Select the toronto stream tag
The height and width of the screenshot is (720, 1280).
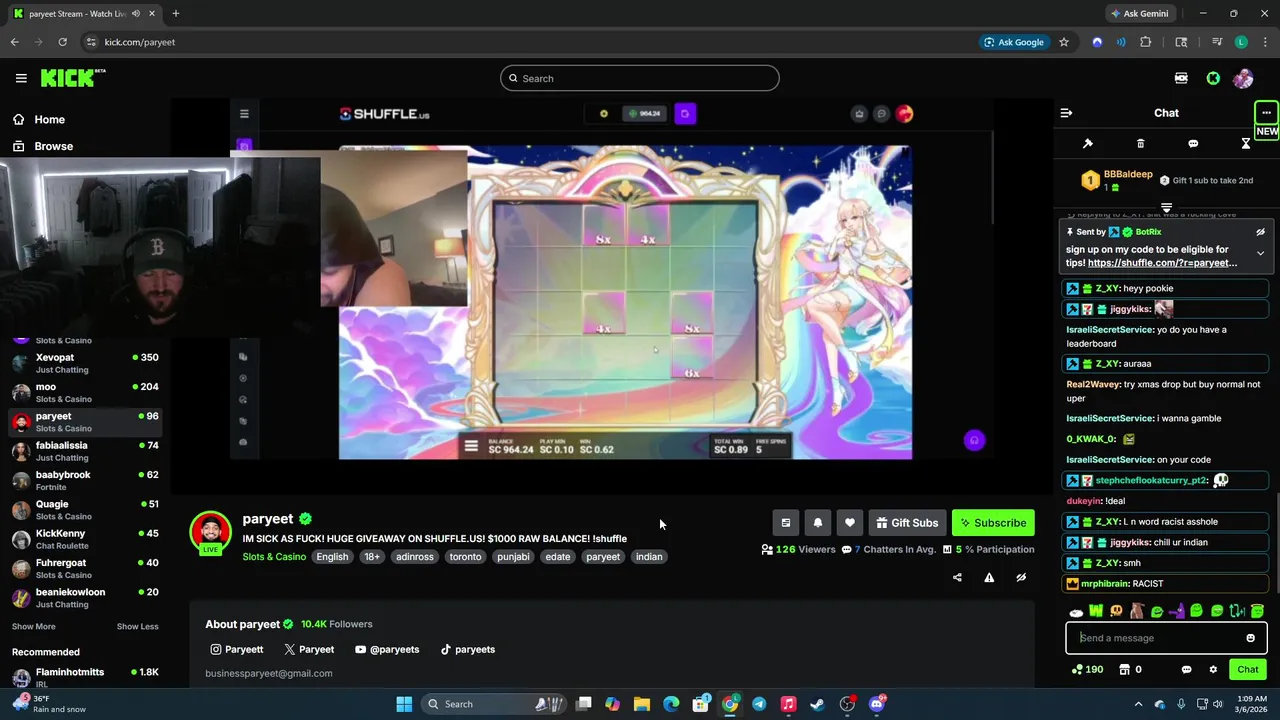click(x=465, y=557)
